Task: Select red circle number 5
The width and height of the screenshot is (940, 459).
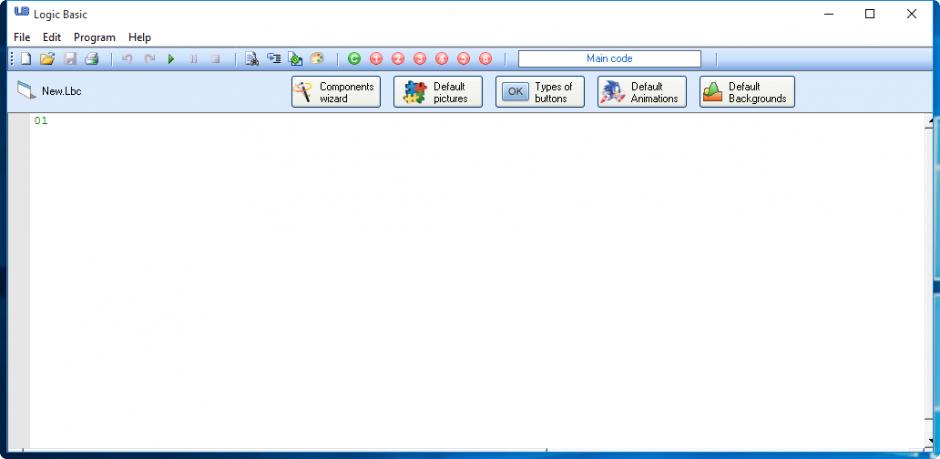Action: [463, 59]
